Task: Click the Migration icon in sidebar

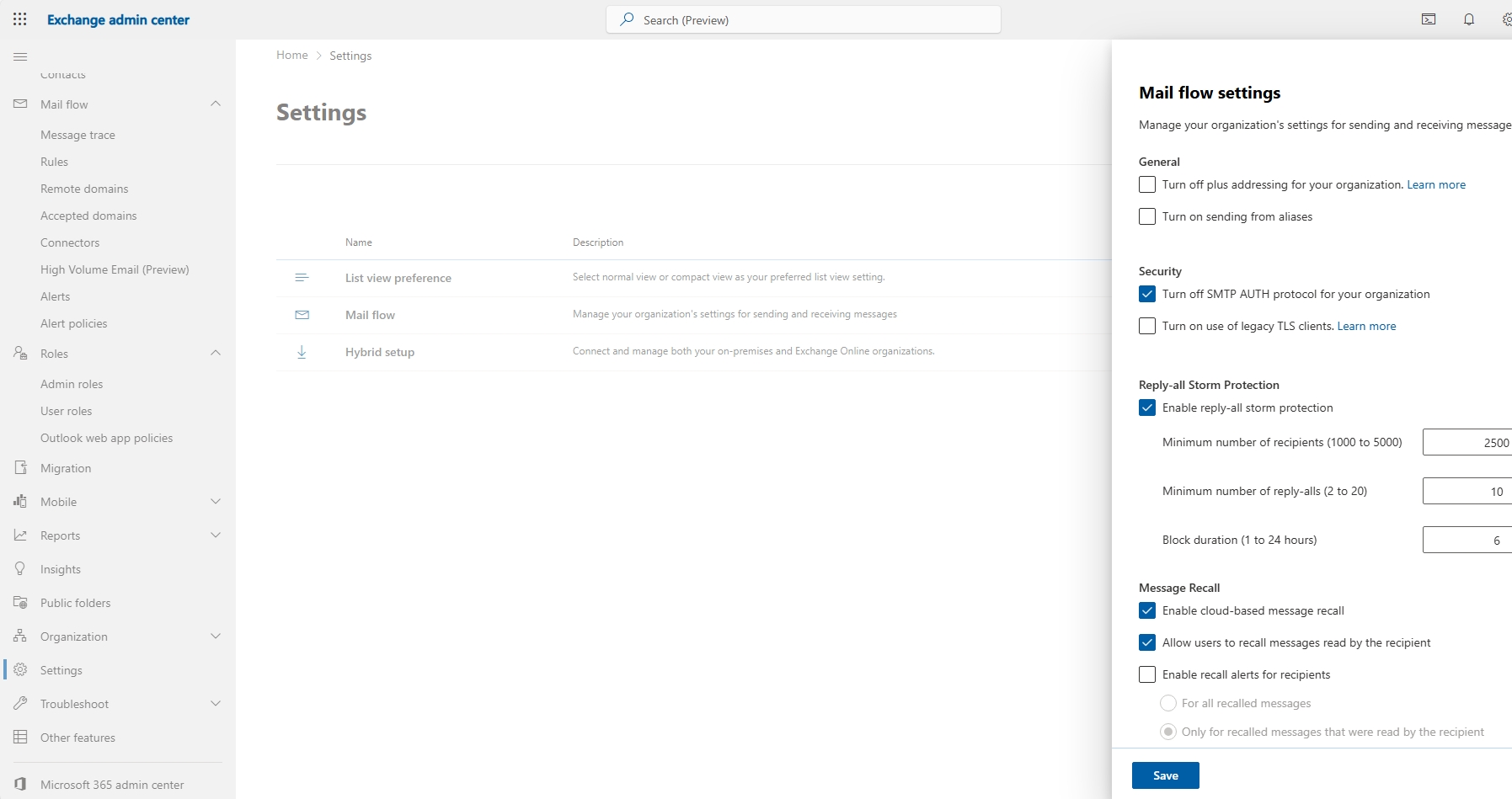Action: 20,467
